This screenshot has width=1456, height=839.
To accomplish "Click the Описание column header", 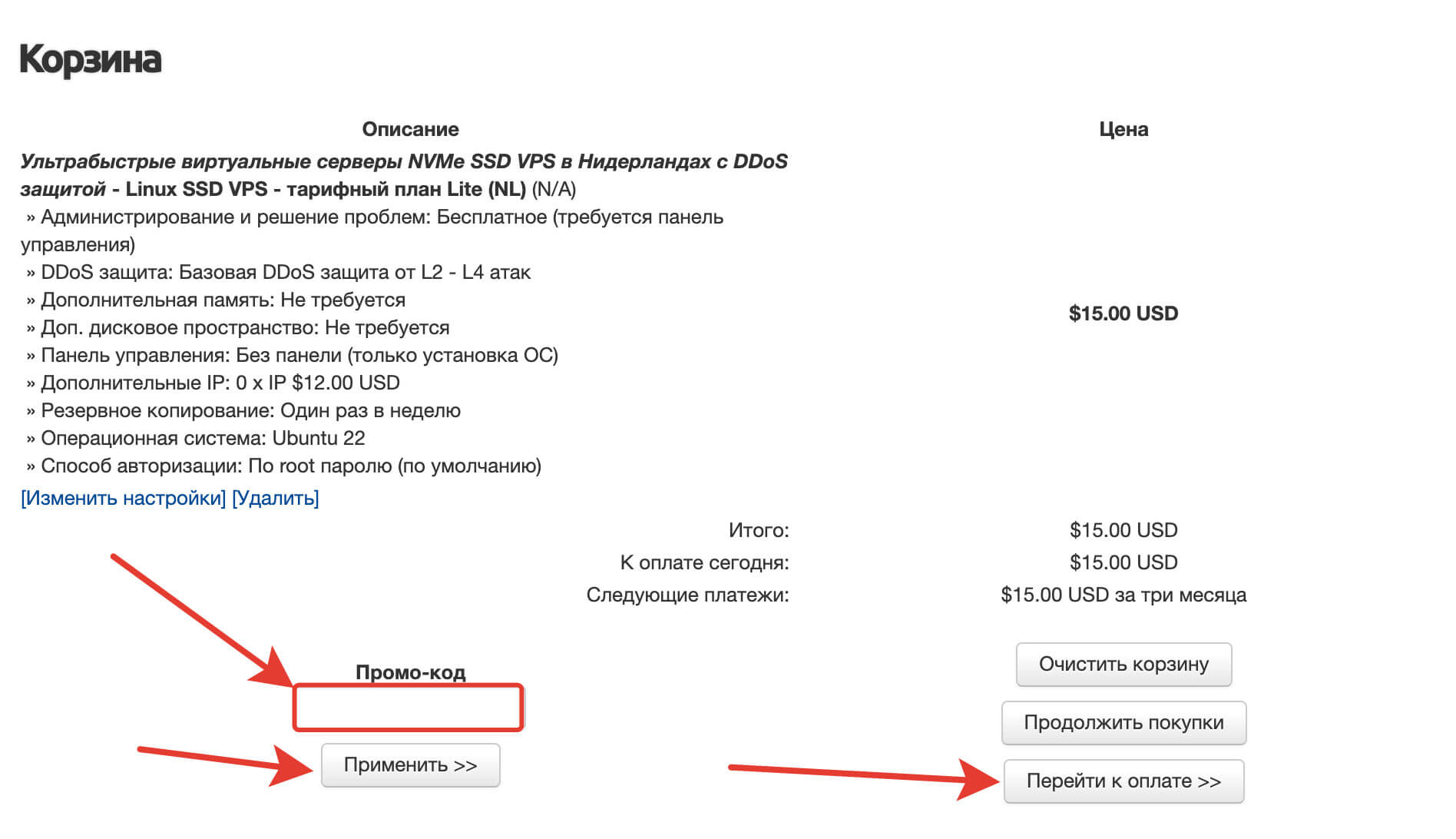I will point(410,129).
